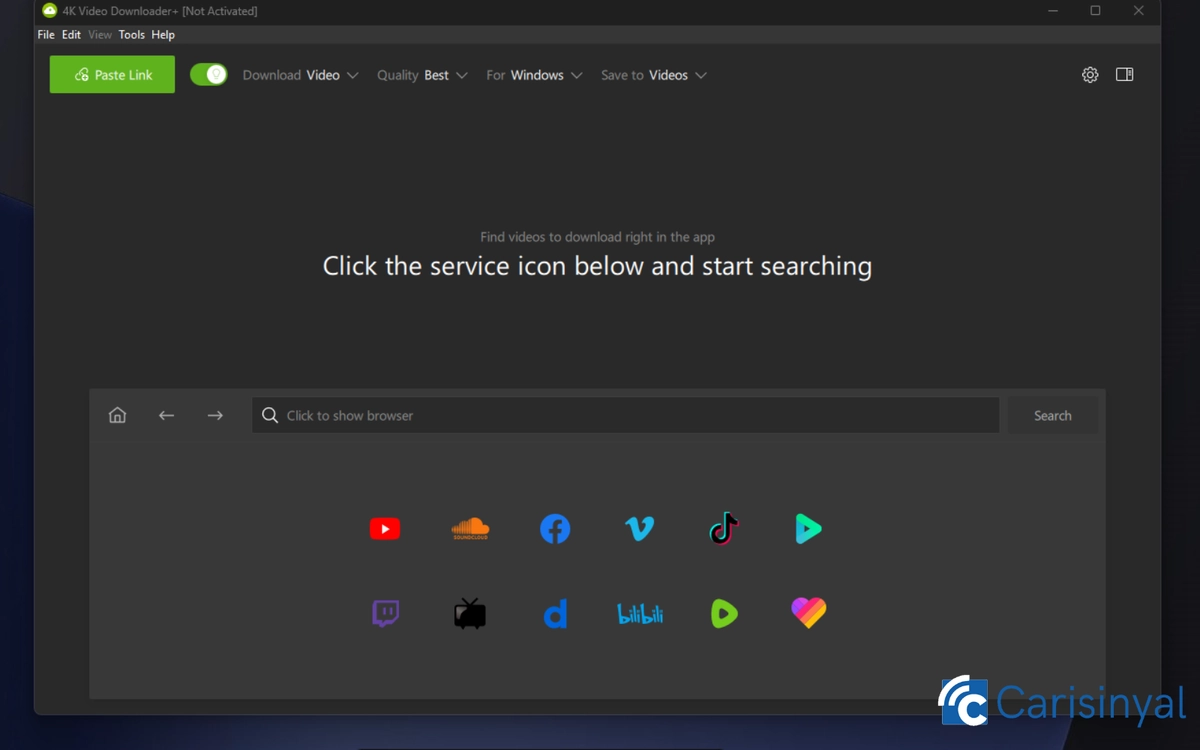Choose the Vimeo service icon
Screen dimensions: 1200x750
click(x=640, y=529)
